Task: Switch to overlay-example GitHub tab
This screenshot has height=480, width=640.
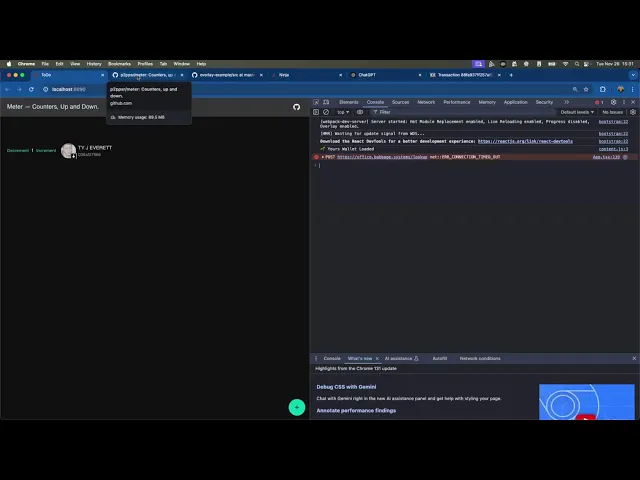Action: pyautogui.click(x=227, y=75)
